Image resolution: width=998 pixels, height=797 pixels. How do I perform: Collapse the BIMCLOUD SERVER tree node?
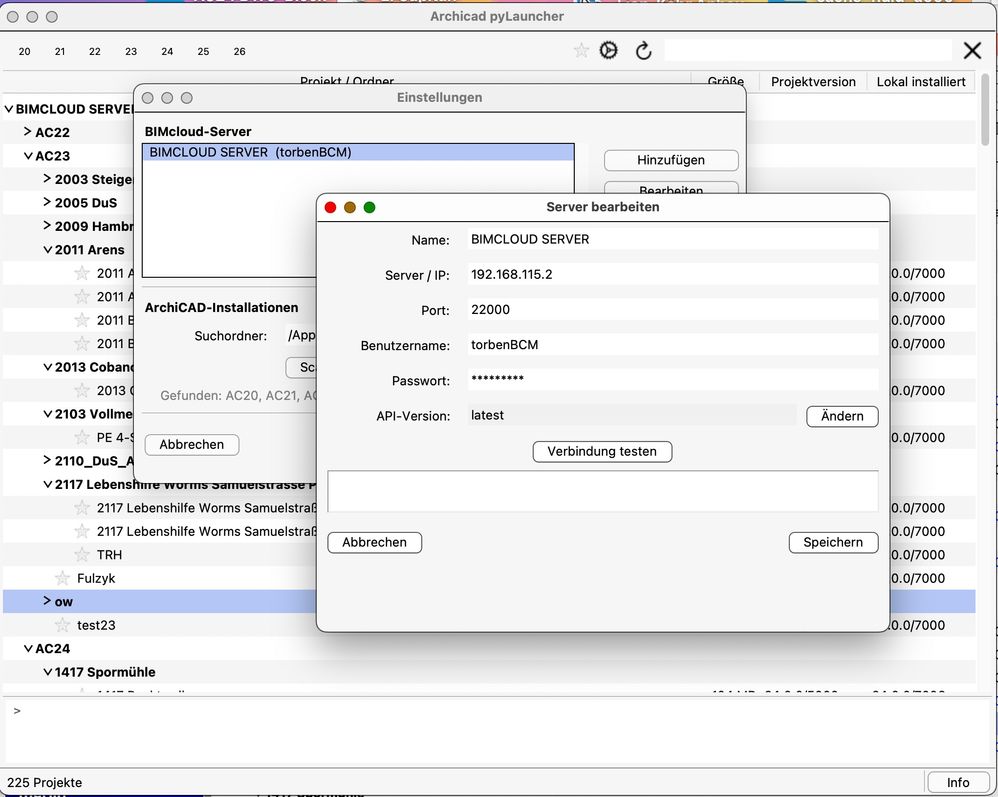pos(9,109)
